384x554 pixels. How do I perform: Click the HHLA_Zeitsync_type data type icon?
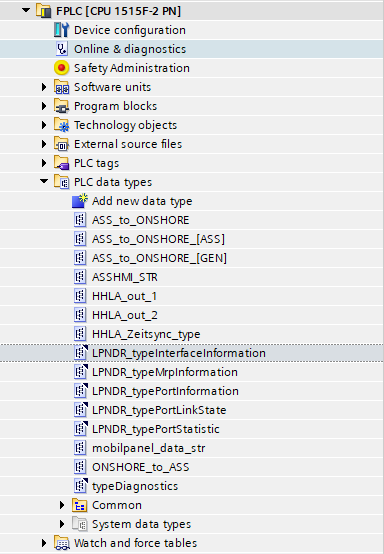point(80,334)
